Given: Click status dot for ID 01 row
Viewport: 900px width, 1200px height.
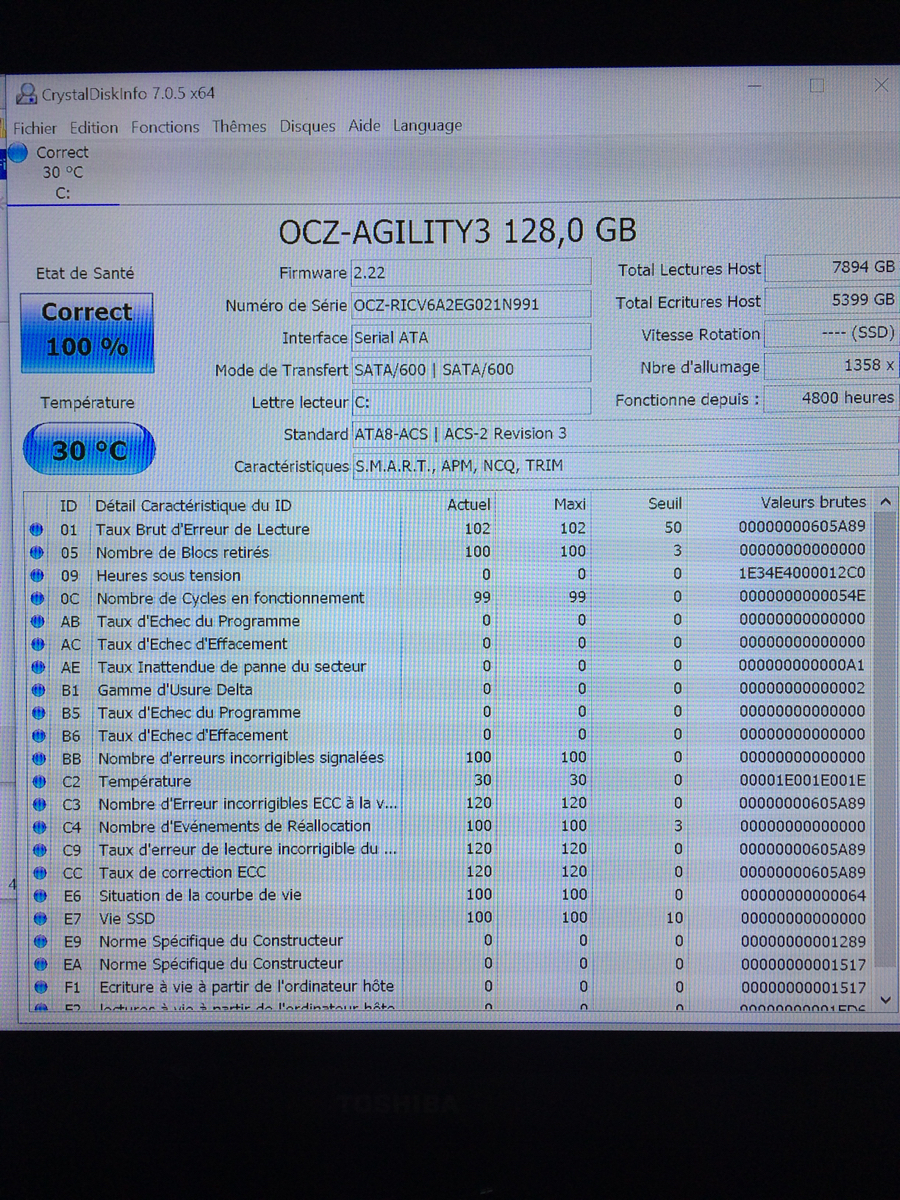Looking at the screenshot, I should click(37, 530).
